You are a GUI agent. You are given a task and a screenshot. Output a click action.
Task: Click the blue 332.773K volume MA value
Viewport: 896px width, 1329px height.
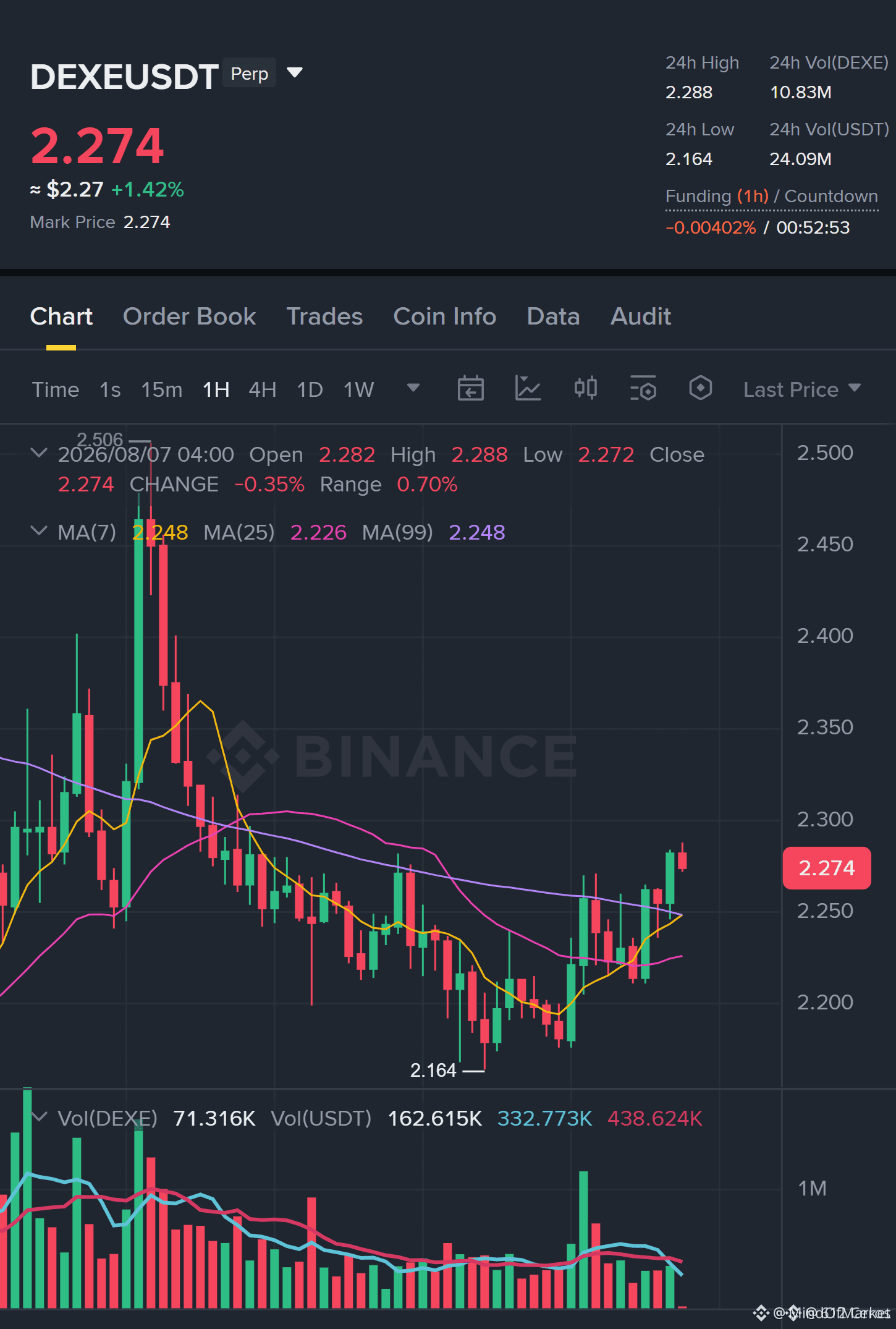545,1118
